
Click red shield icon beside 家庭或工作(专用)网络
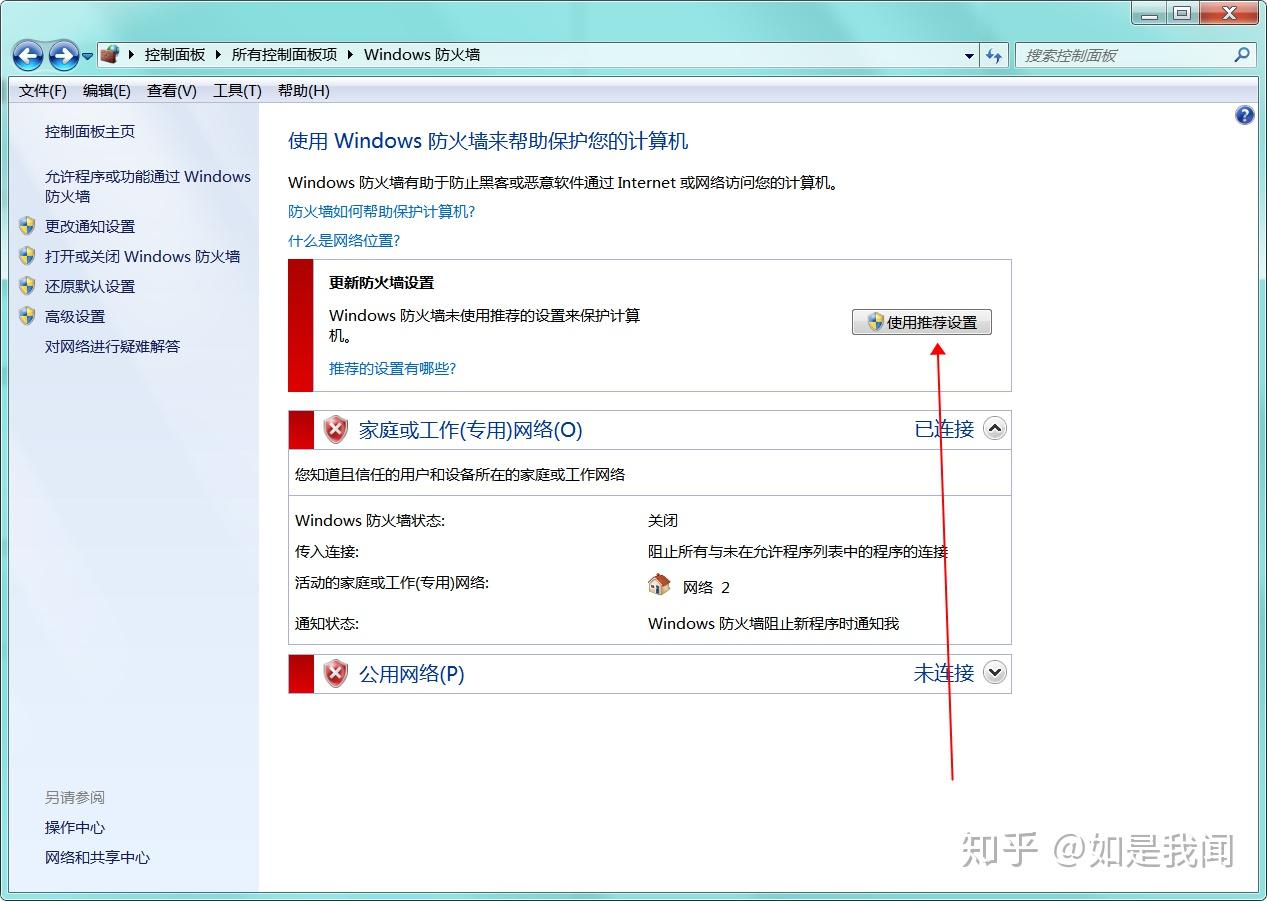[336, 430]
